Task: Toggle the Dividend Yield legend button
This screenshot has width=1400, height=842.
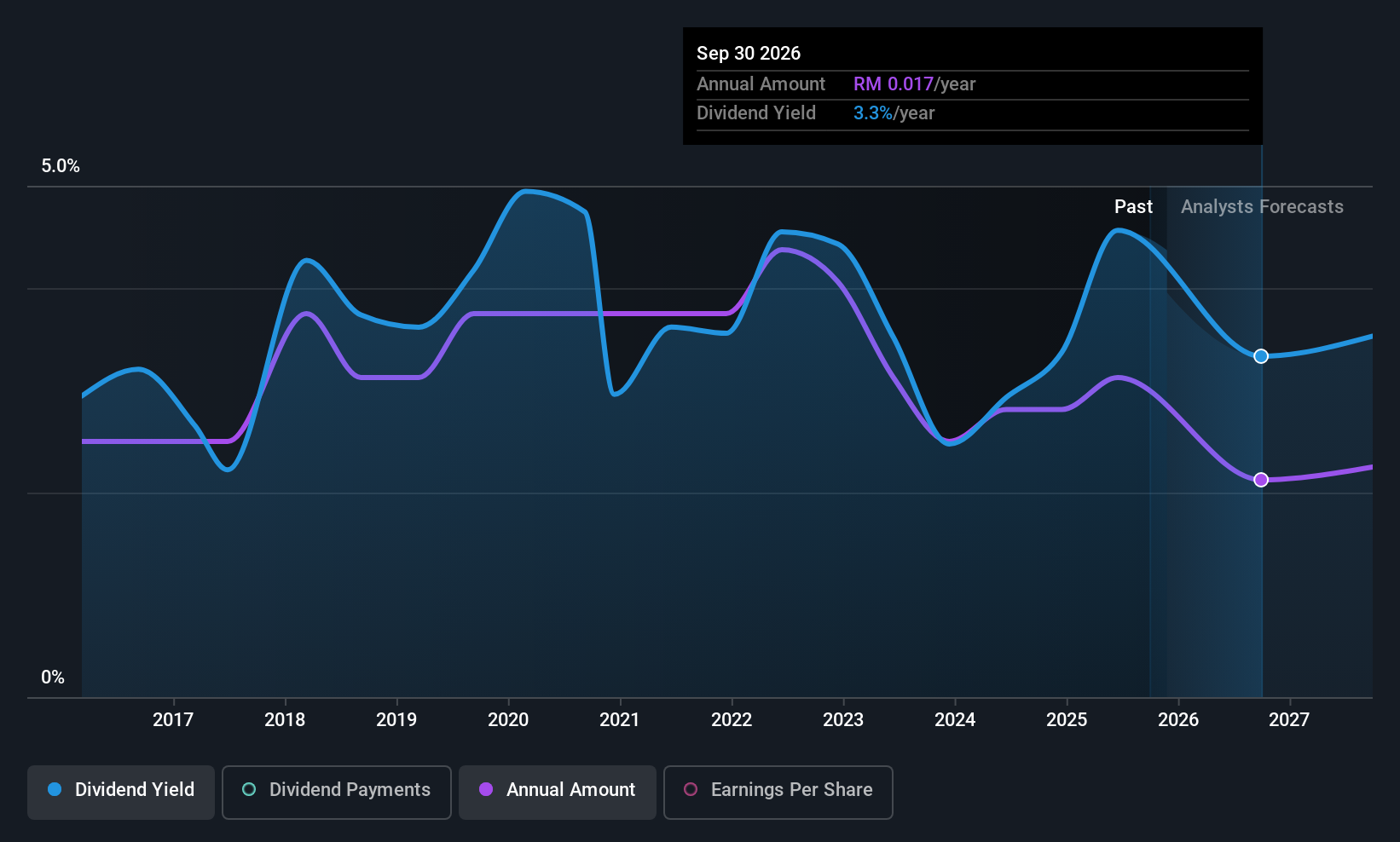Action: (121, 792)
